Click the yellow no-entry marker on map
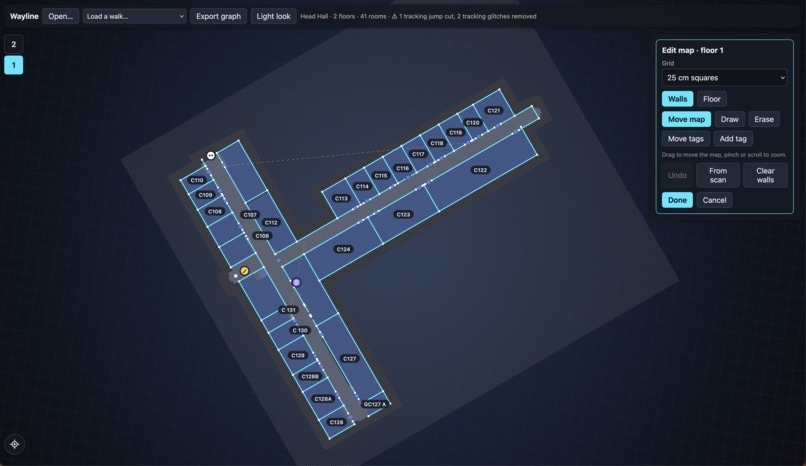 [245, 271]
